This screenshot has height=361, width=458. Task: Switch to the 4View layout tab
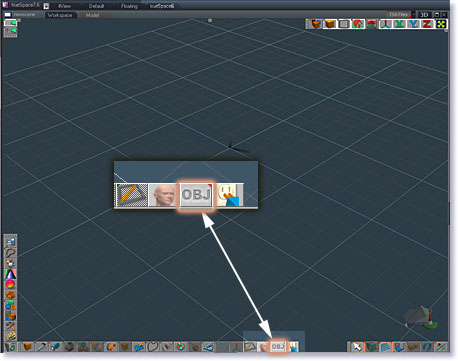[x=64, y=6]
